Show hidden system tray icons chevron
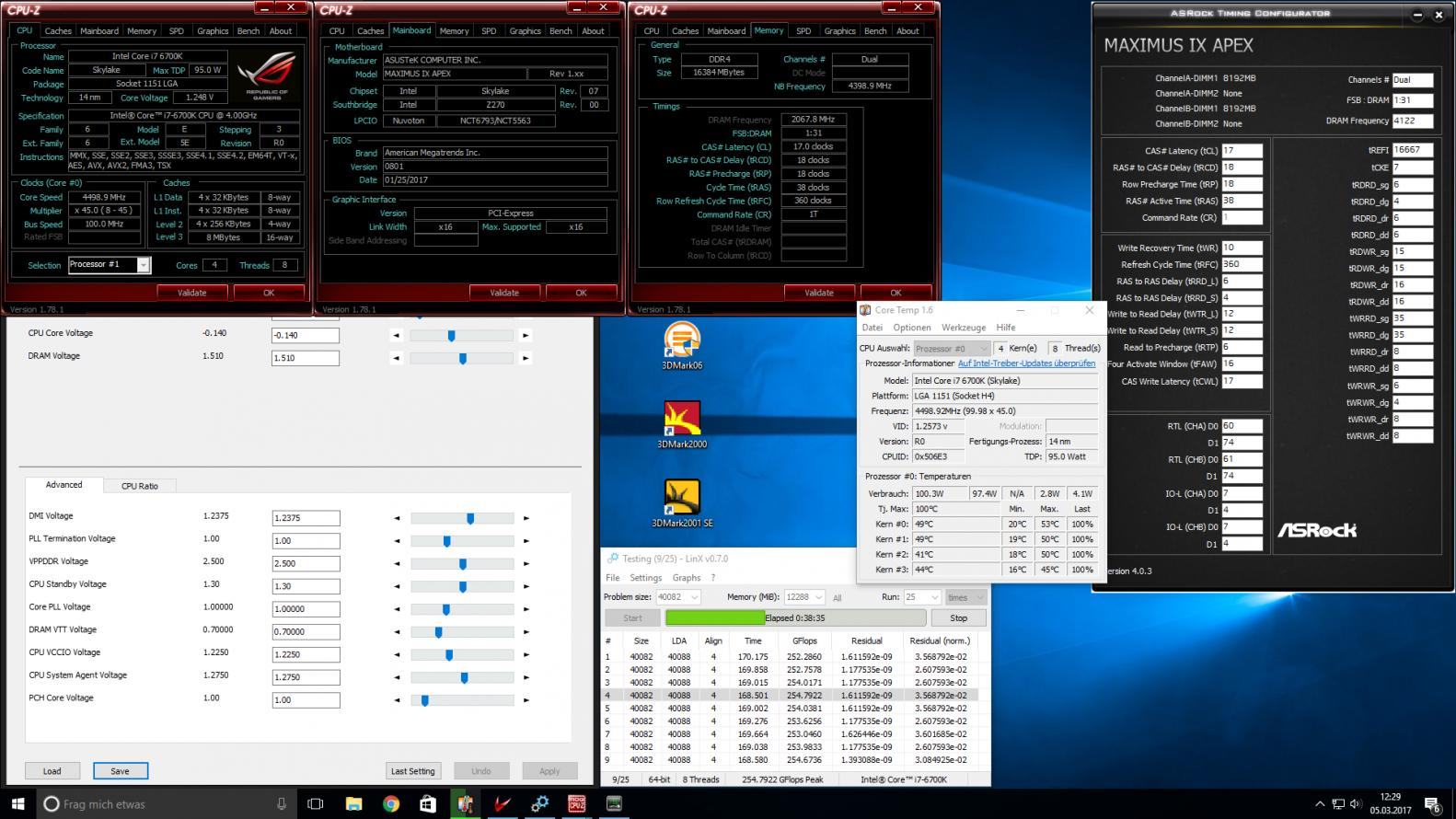This screenshot has height=819, width=1456. 1320,804
